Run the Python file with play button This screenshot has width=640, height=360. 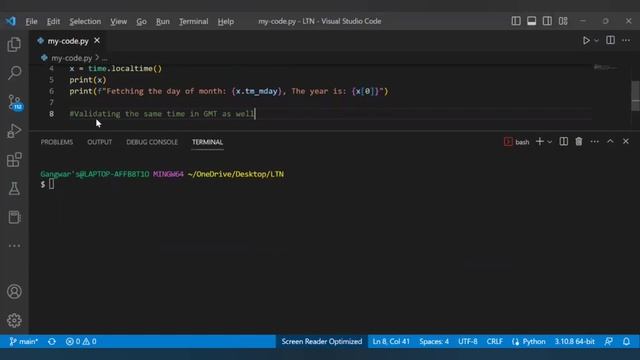pos(586,40)
